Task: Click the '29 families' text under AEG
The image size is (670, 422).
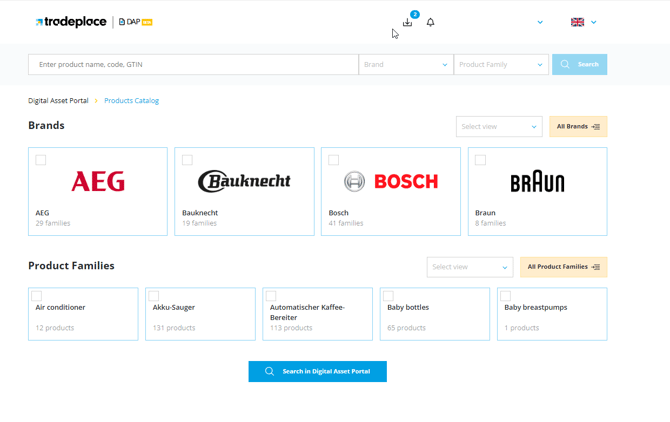Action: coord(53,223)
